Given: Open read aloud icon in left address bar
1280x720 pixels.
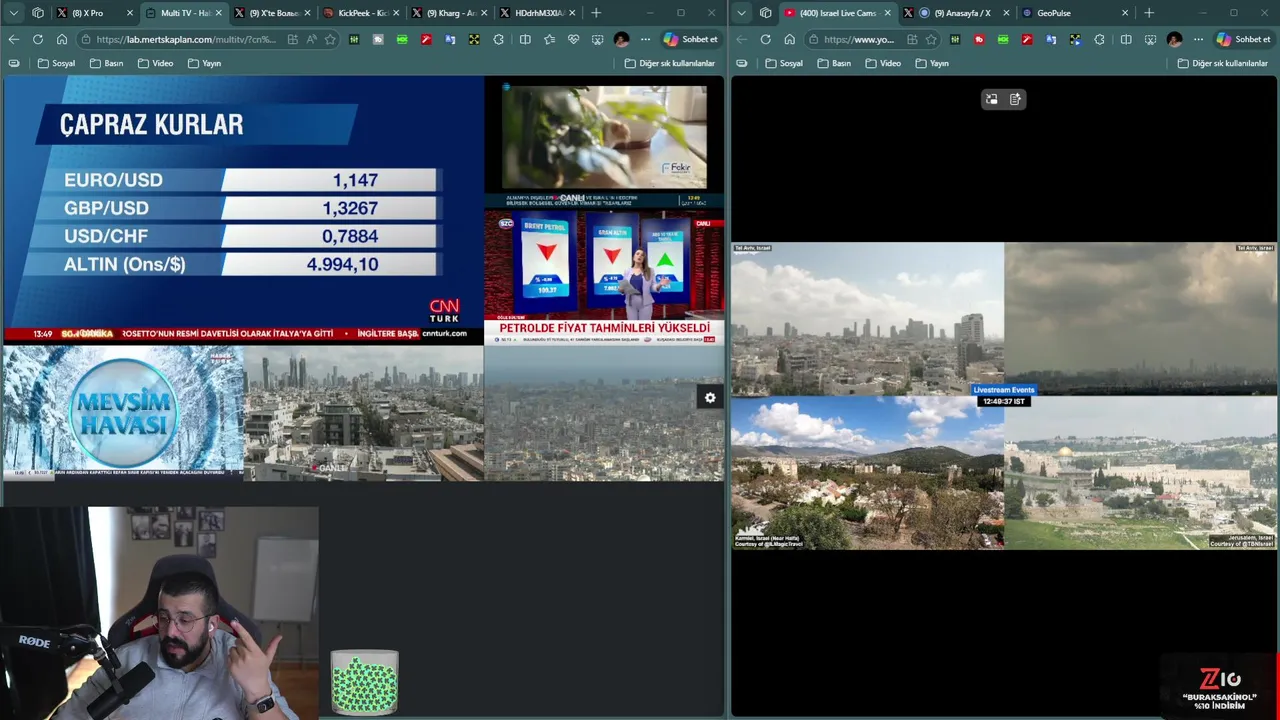Looking at the screenshot, I should click(x=311, y=39).
